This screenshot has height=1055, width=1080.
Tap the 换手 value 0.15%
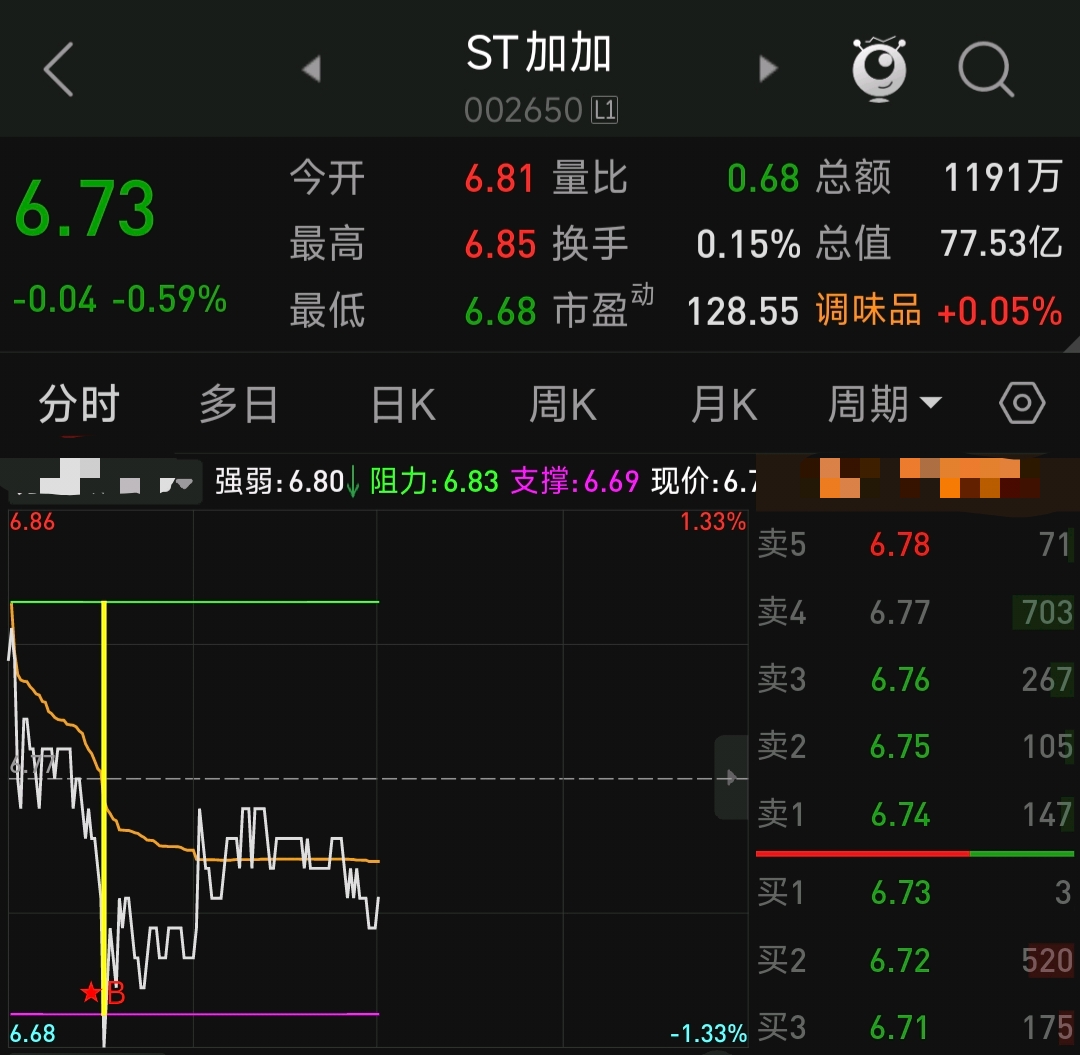click(x=748, y=244)
